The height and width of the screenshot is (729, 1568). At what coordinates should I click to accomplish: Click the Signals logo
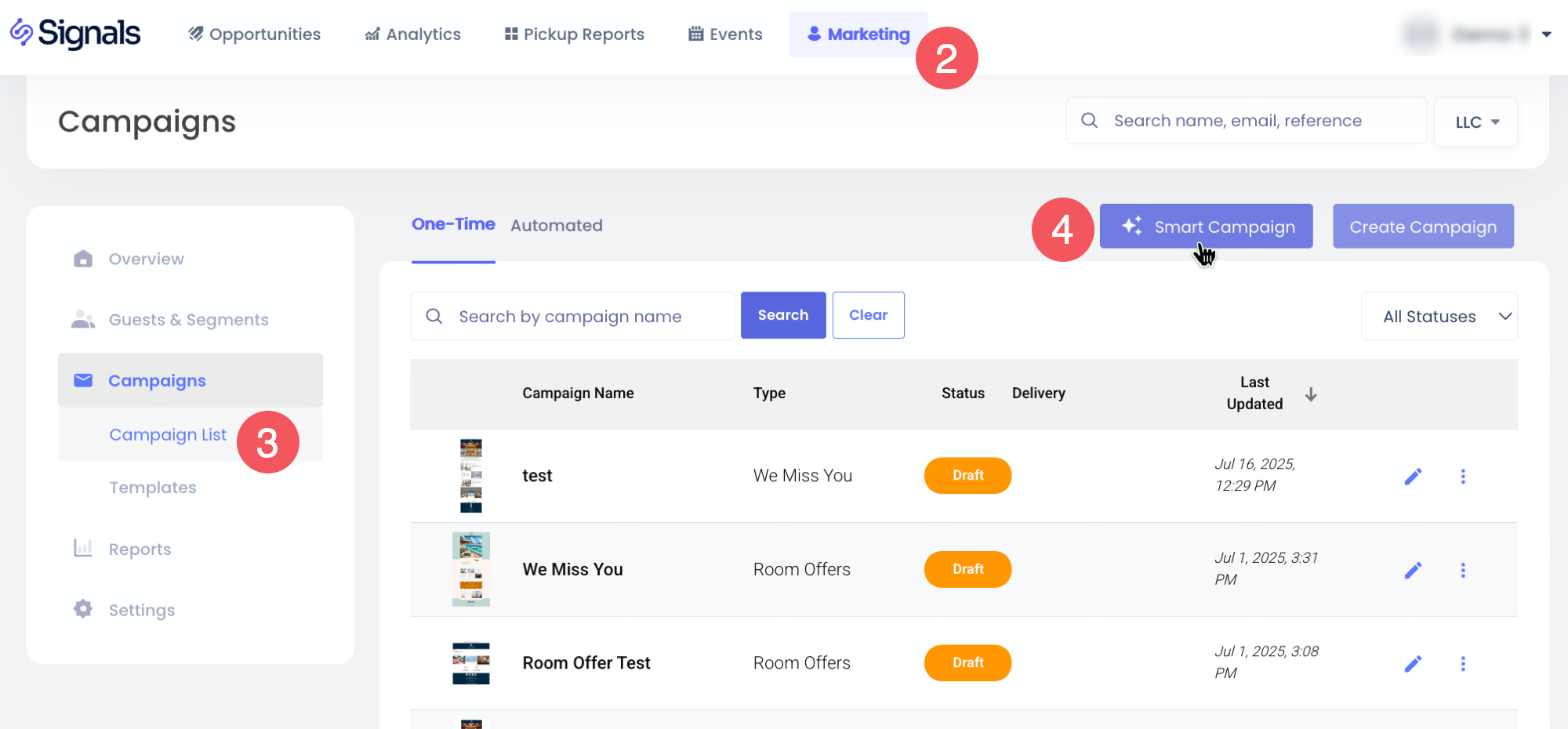tap(75, 34)
